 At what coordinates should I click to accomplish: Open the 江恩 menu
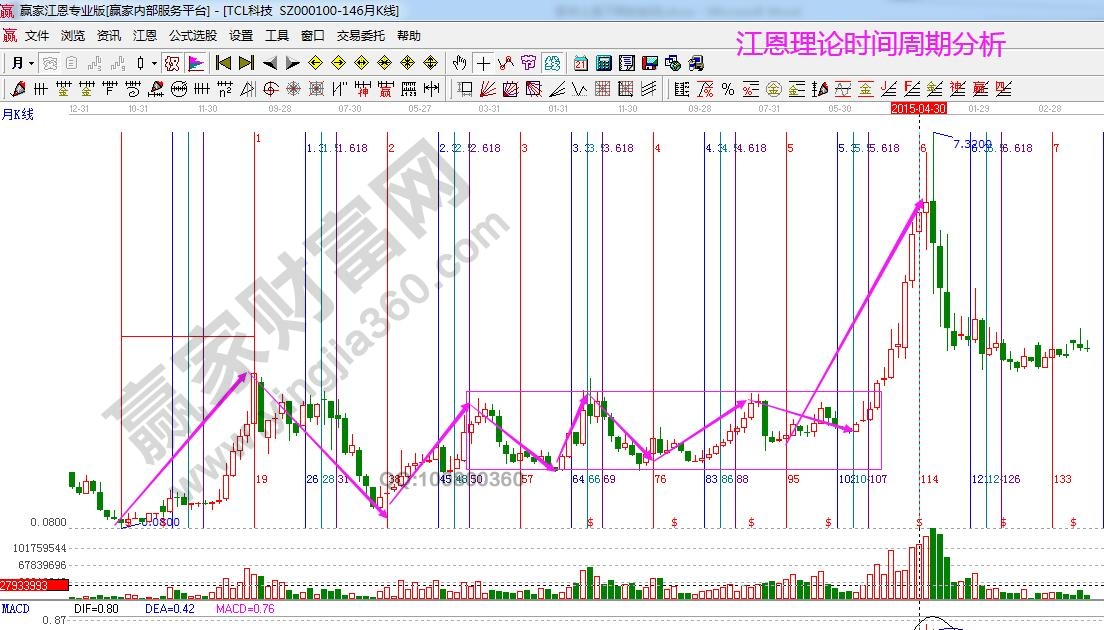coord(145,35)
